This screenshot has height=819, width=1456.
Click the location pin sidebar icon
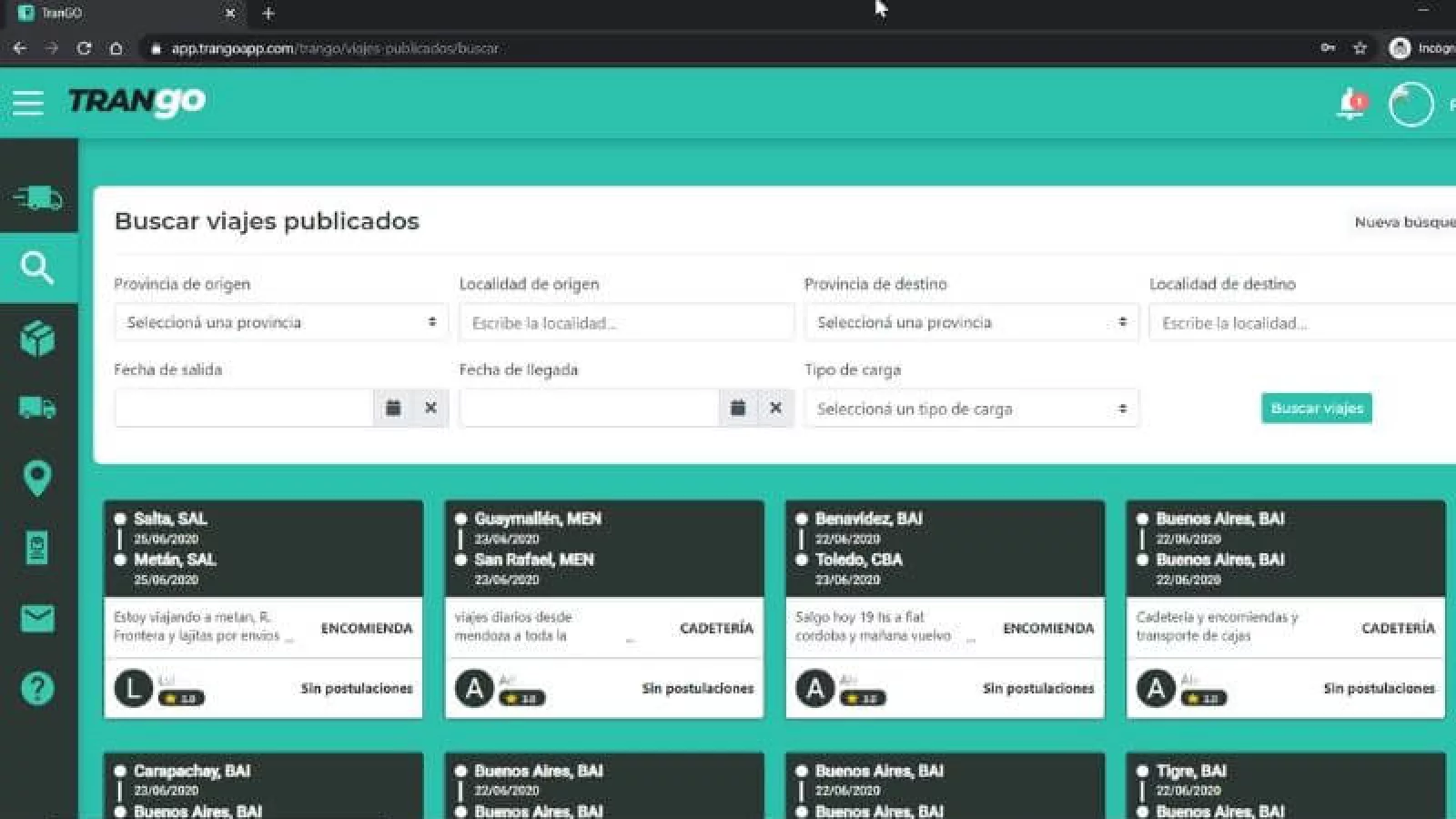37,478
